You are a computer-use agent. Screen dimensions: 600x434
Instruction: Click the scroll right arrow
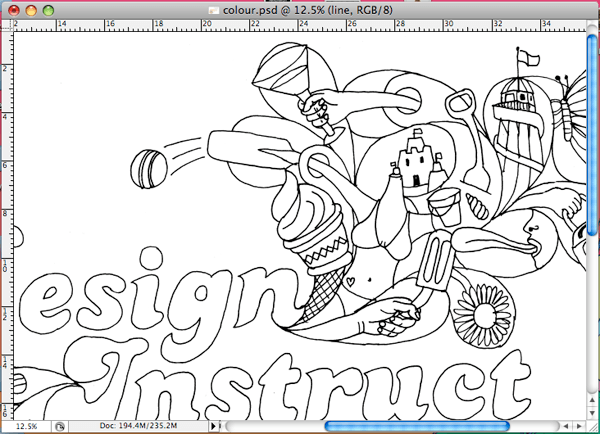(579, 426)
